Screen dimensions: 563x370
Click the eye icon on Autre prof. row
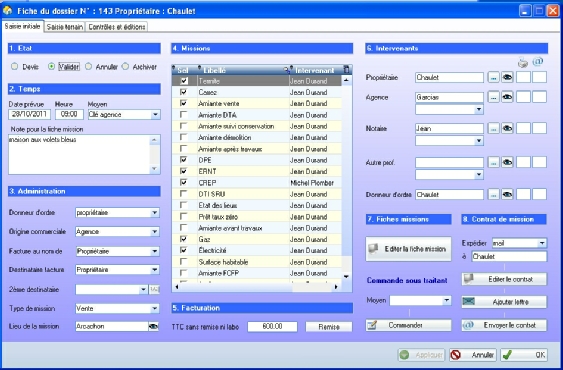point(507,162)
